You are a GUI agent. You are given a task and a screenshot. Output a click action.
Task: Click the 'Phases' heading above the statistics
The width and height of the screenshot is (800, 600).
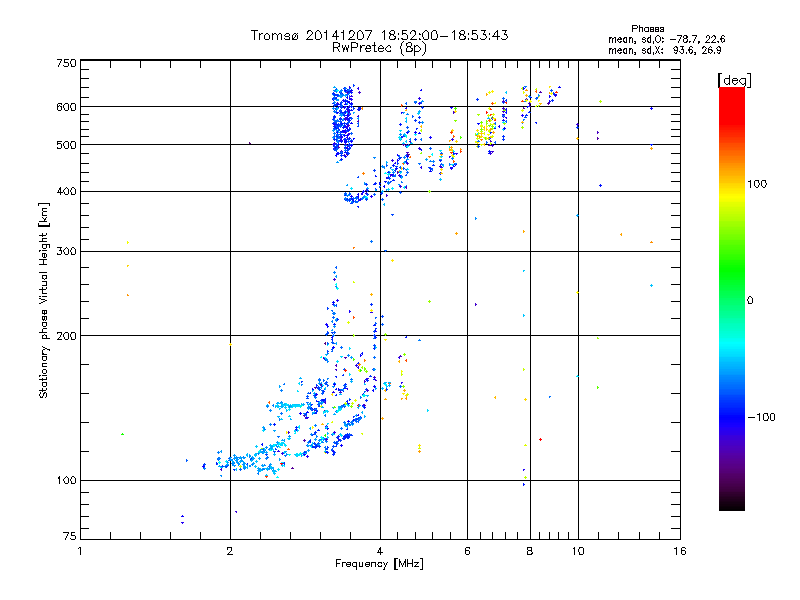(647, 29)
